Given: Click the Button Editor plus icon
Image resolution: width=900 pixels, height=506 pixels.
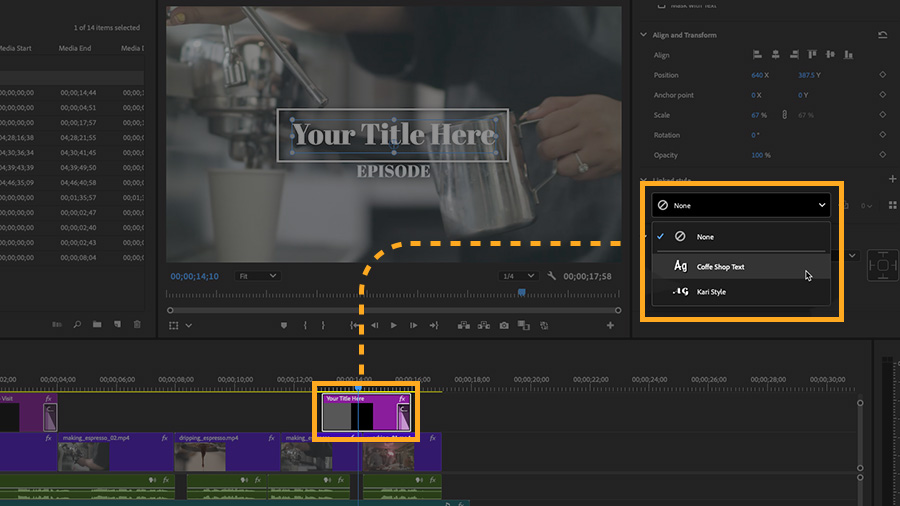Looking at the screenshot, I should [610, 325].
